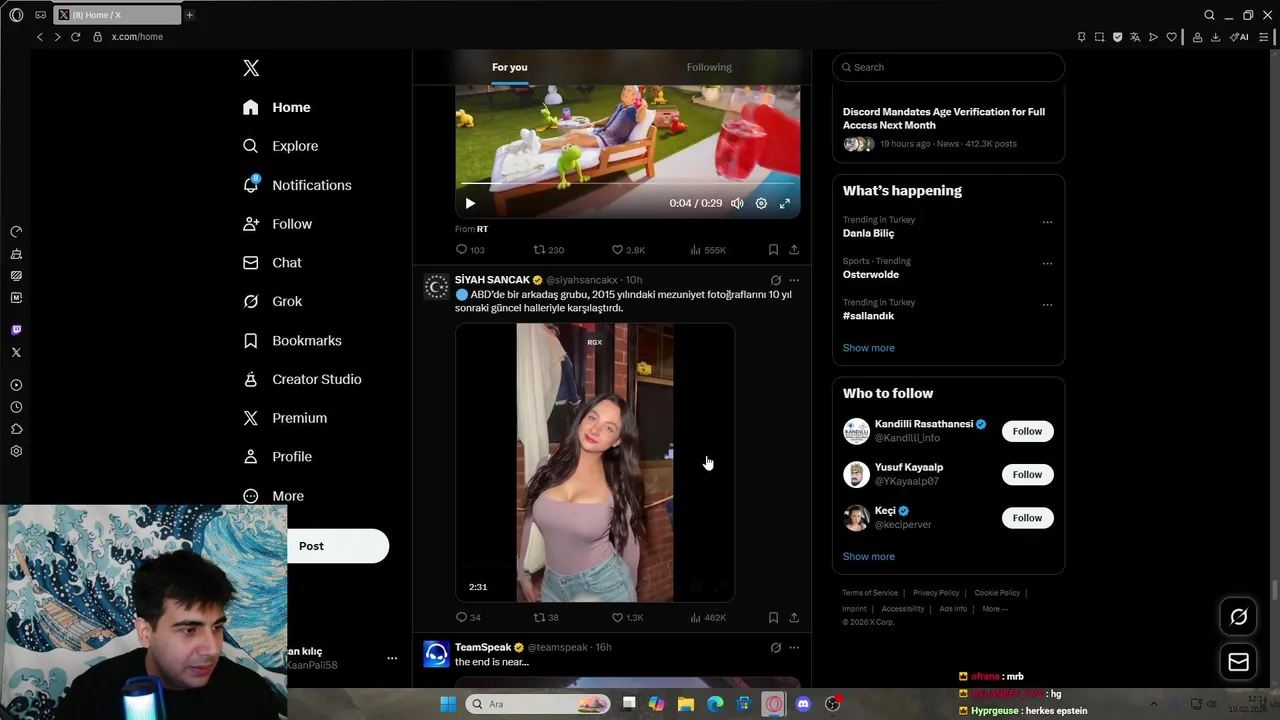Screen dimensions: 1280x720
Task: Open Windows Start menu
Action: point(448,704)
